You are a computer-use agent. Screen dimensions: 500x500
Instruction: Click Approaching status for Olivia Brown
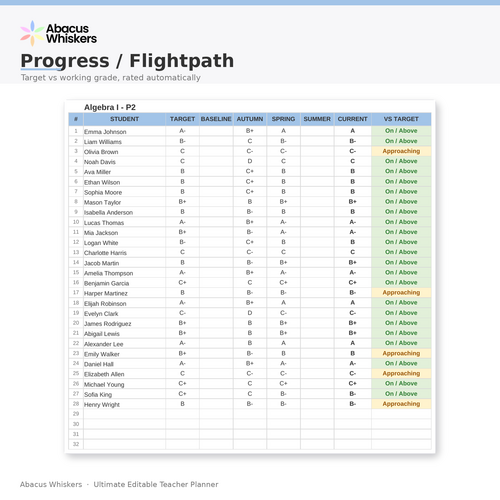pyautogui.click(x=401, y=151)
